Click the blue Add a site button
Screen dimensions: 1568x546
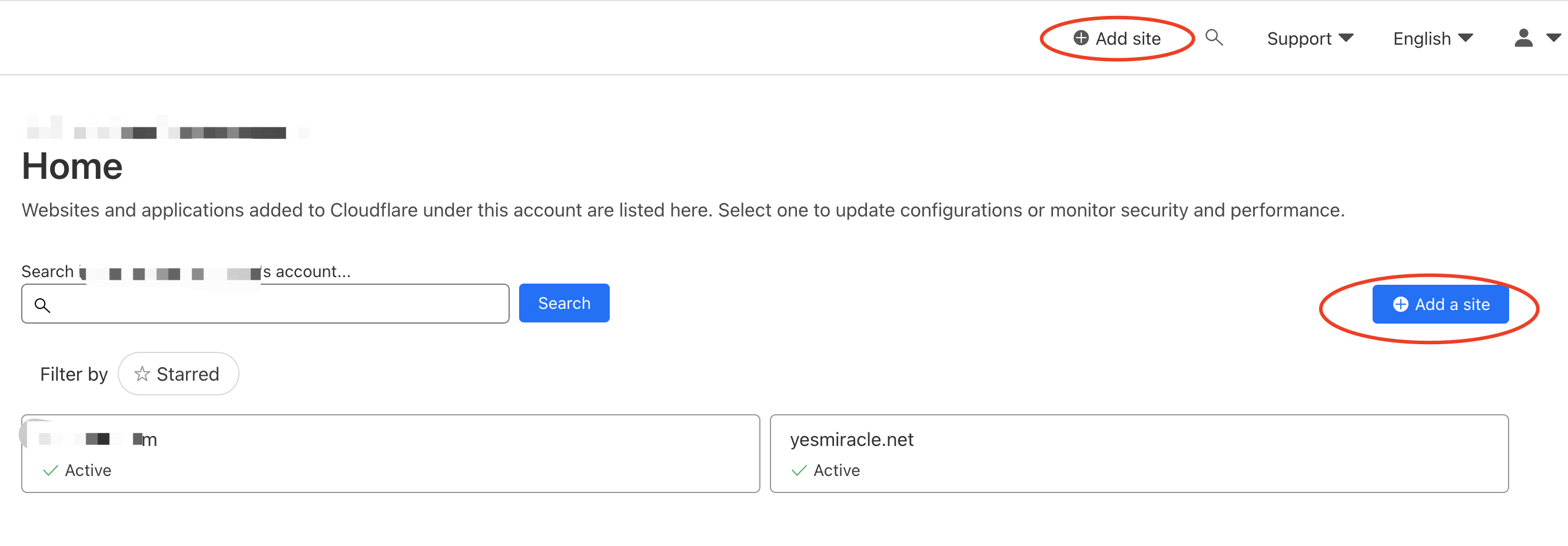pyautogui.click(x=1440, y=304)
